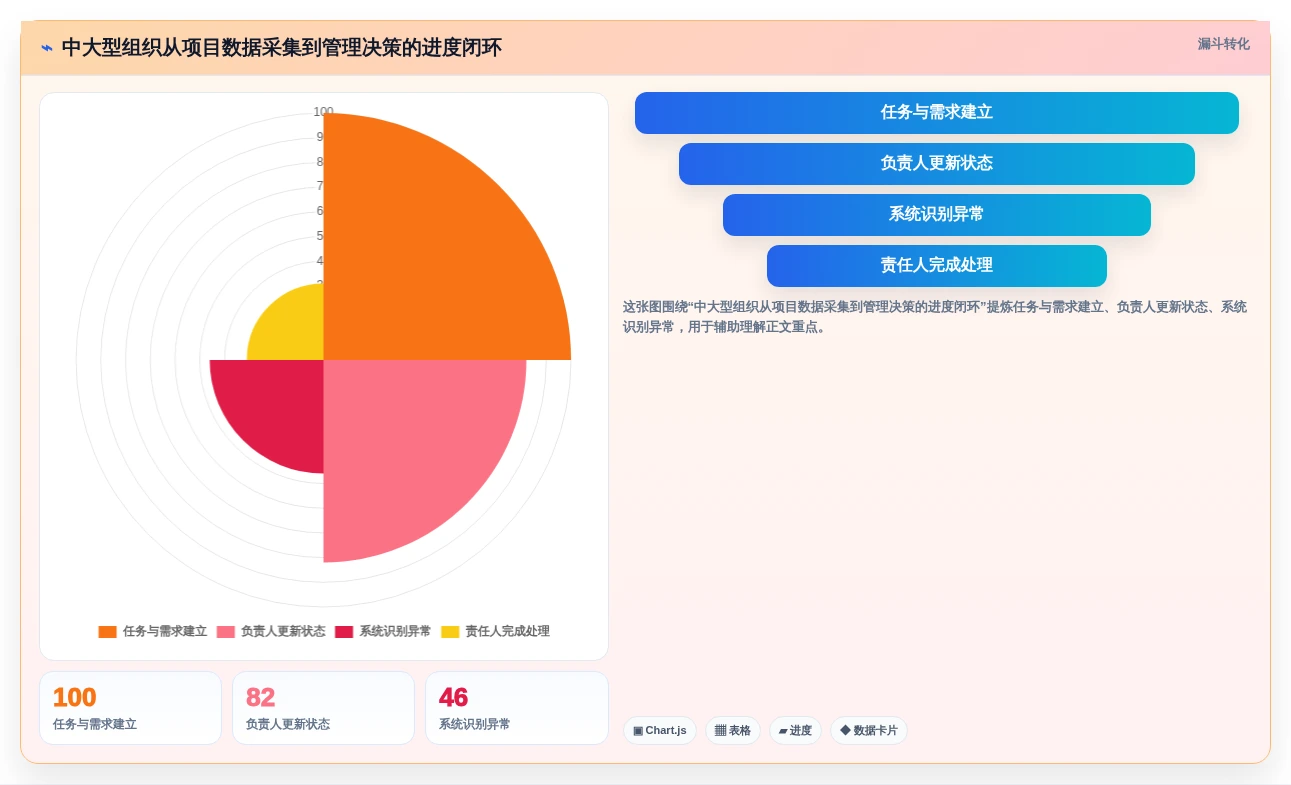1291x785 pixels.
Task: Click the Chart.js tag chip
Action: 660,731
